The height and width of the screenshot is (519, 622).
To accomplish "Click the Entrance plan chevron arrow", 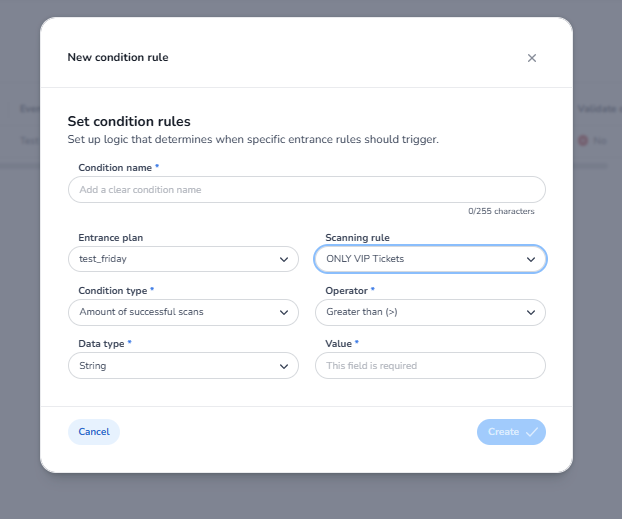I will click(284, 259).
